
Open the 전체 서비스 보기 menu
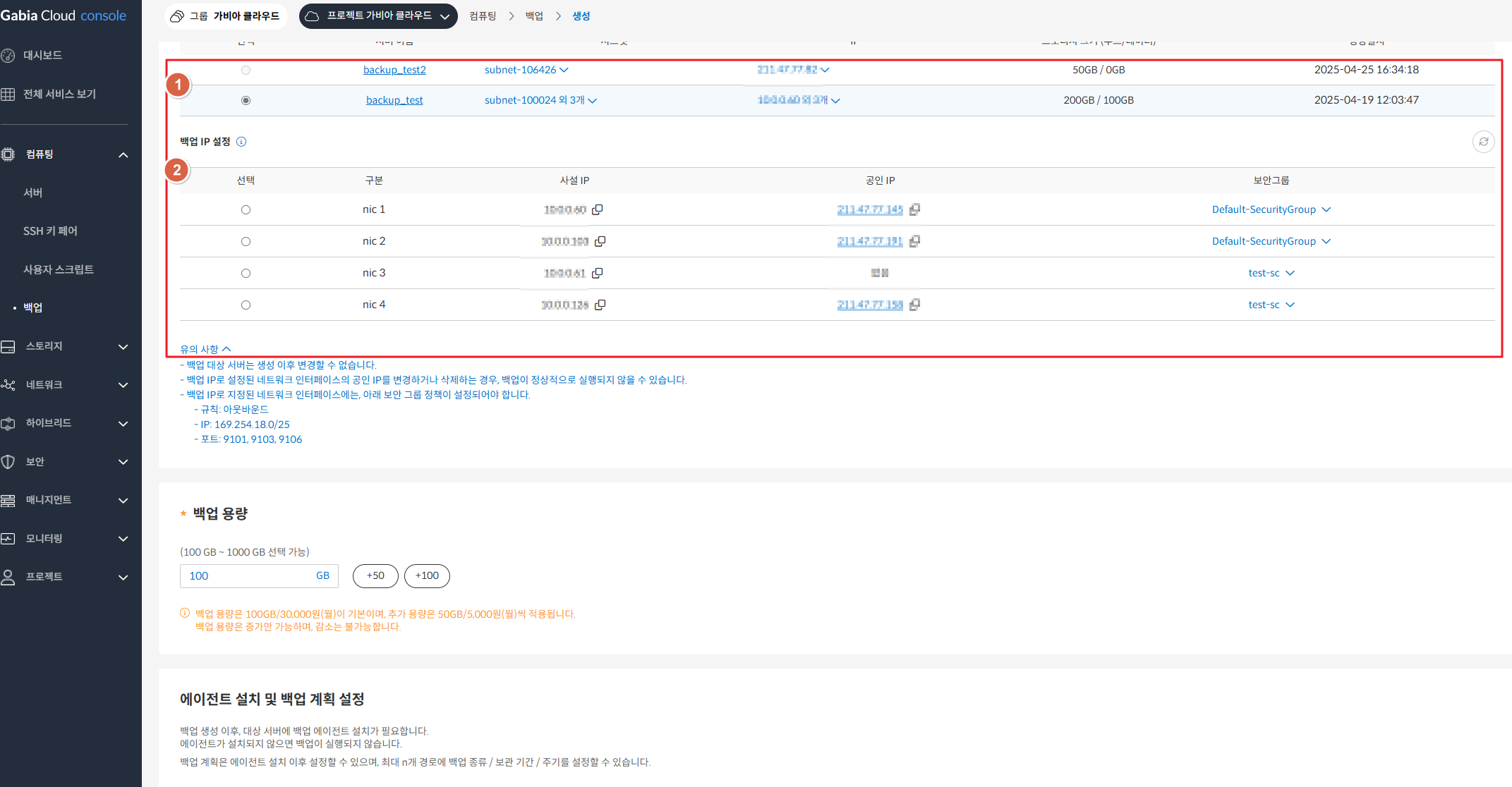point(59,94)
